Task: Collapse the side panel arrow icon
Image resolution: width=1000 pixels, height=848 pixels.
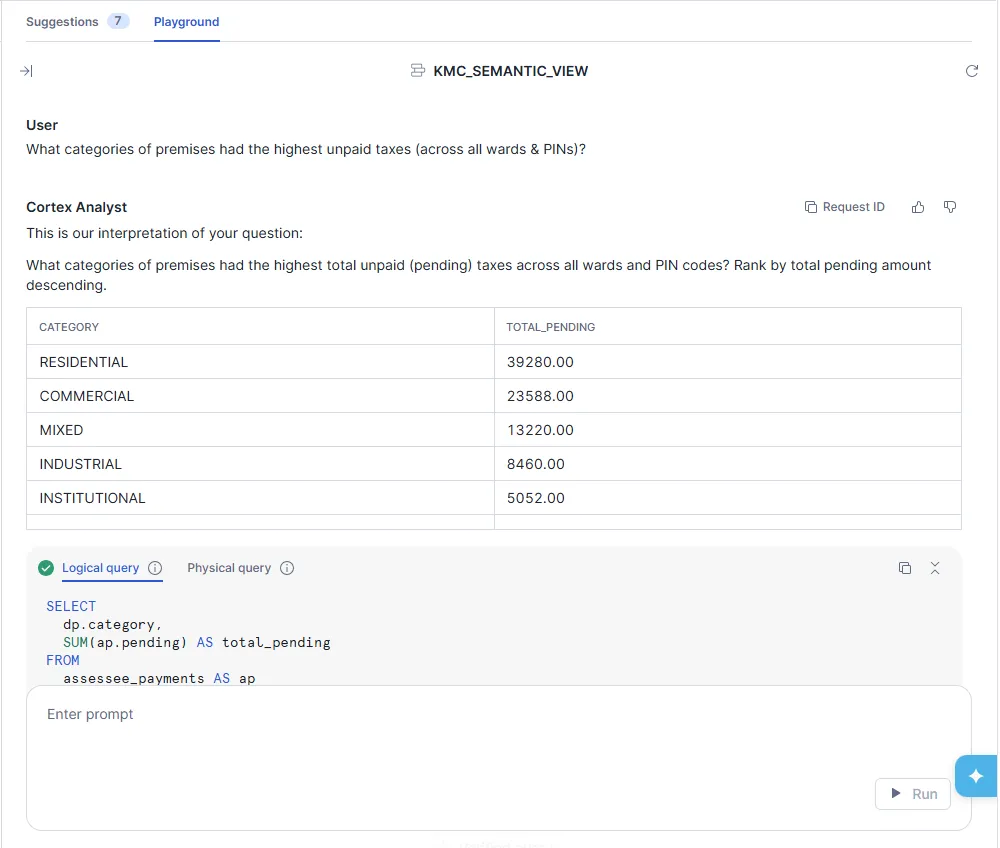Action: pos(27,71)
